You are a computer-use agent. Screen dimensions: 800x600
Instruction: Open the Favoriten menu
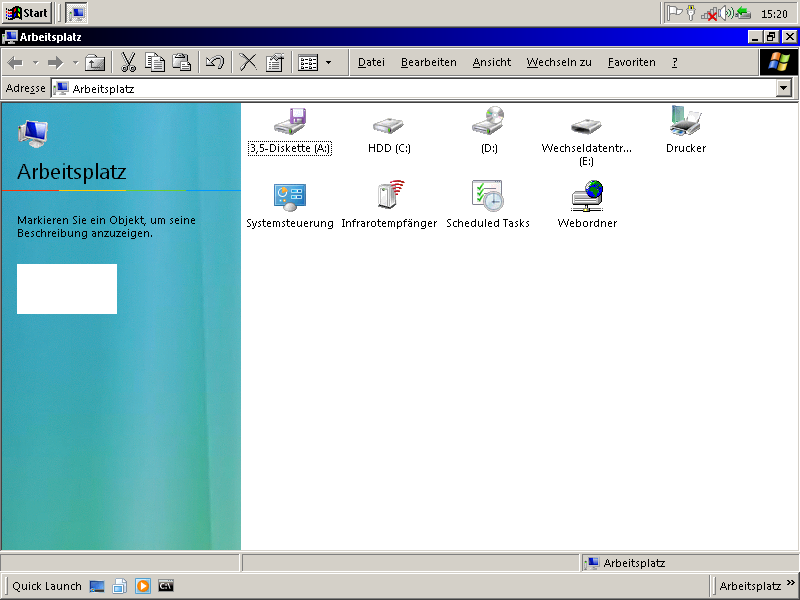(x=631, y=62)
